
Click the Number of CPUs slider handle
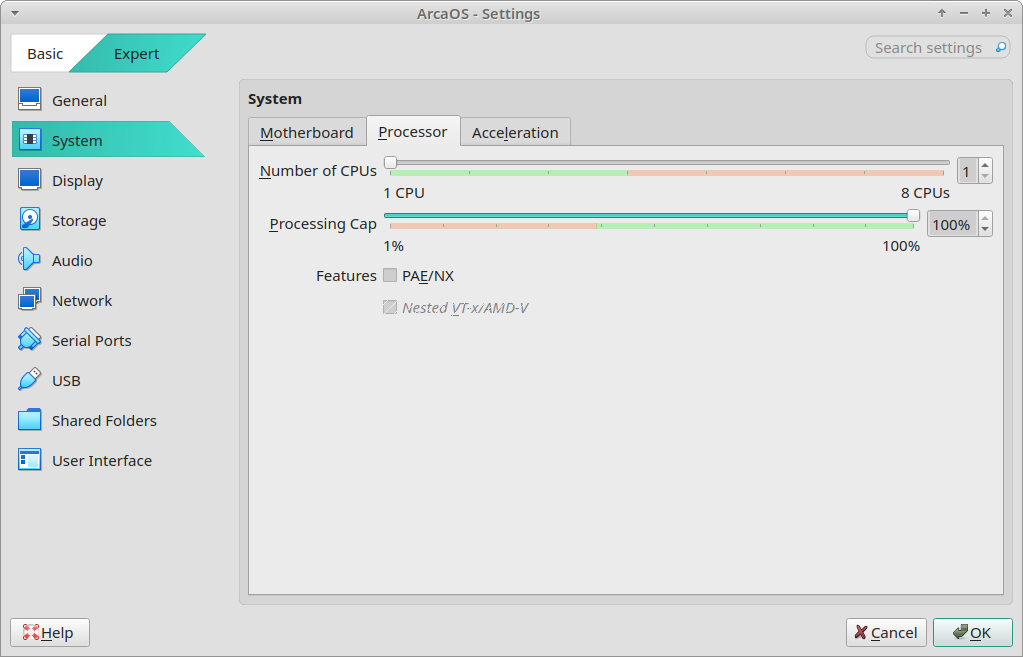[x=390, y=162]
